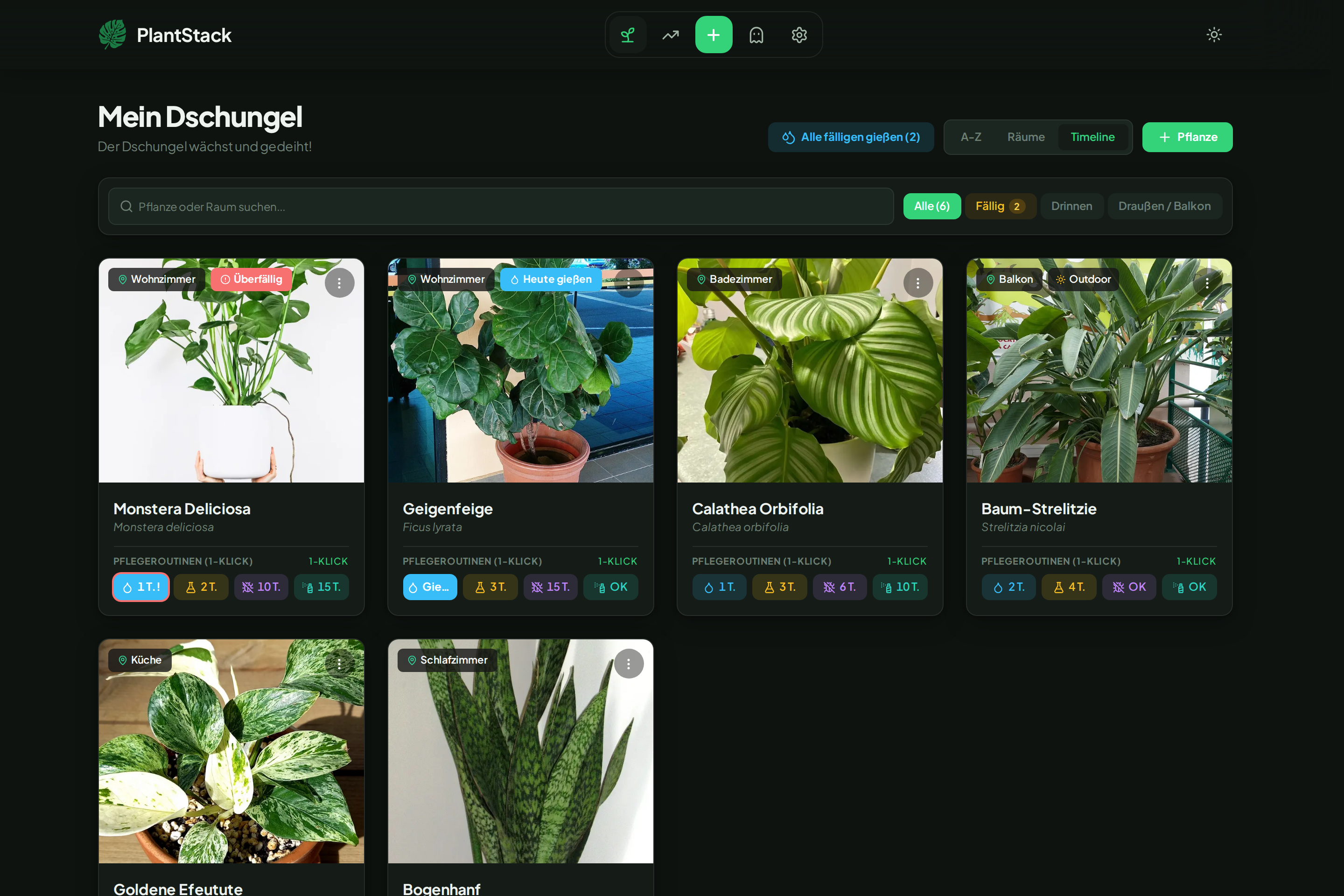This screenshot has width=1344, height=896.
Task: Water Geigenfeige with Gie... button
Action: coord(430,587)
